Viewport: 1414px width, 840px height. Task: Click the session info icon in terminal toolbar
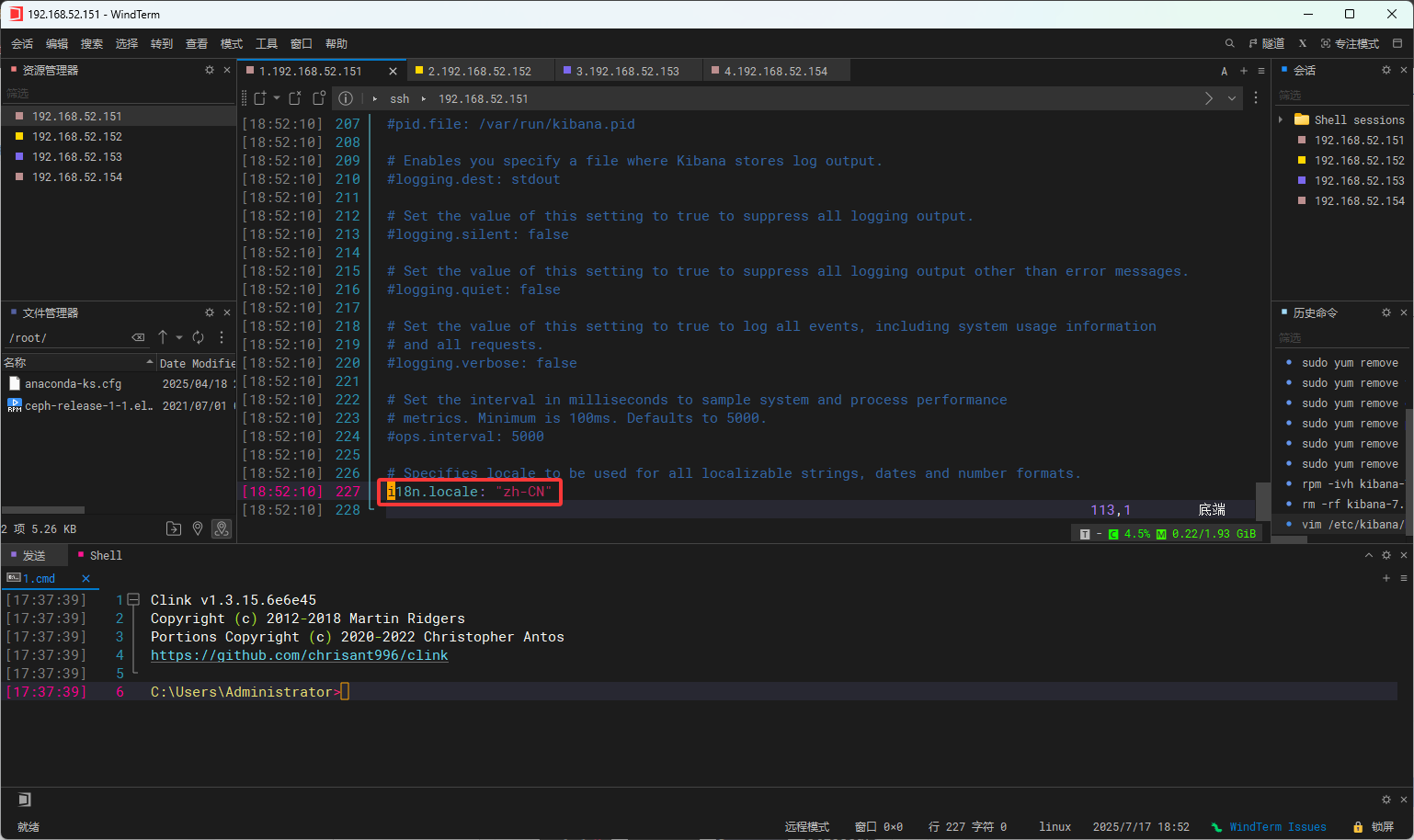point(345,98)
